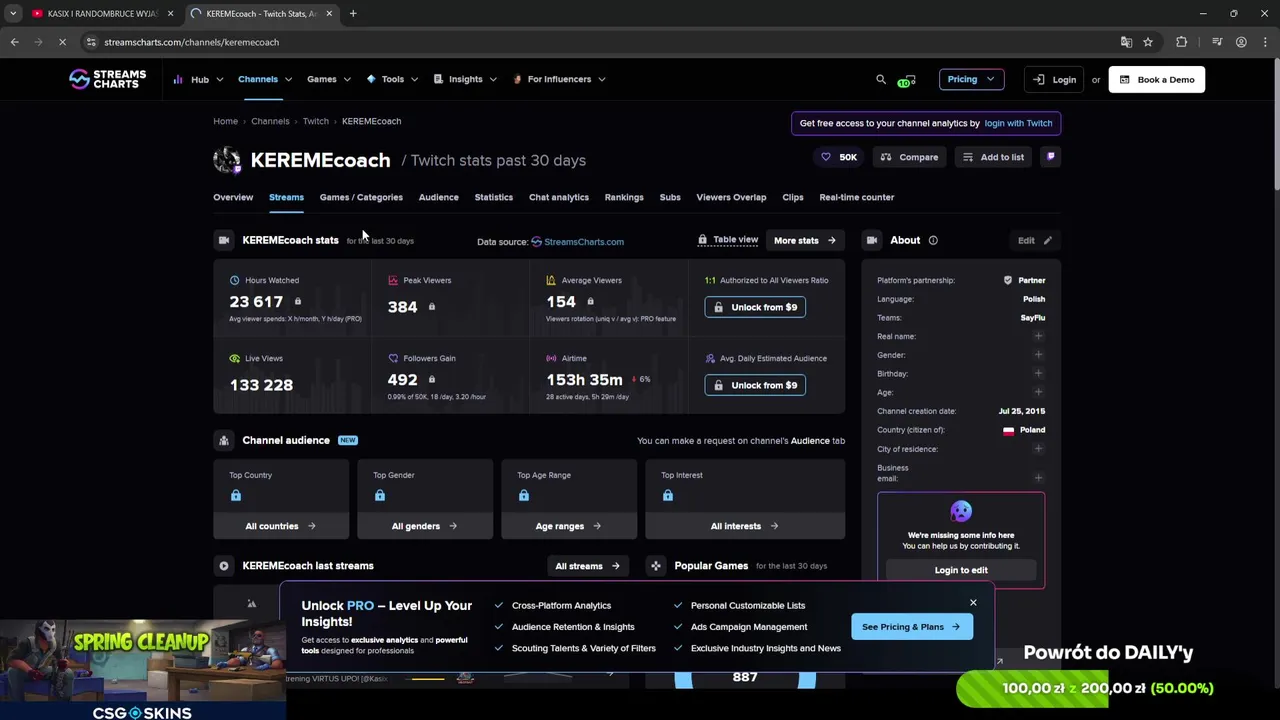Image resolution: width=1280 pixels, height=720 pixels.
Task: Open browser tab list chevron
Action: tap(13, 14)
